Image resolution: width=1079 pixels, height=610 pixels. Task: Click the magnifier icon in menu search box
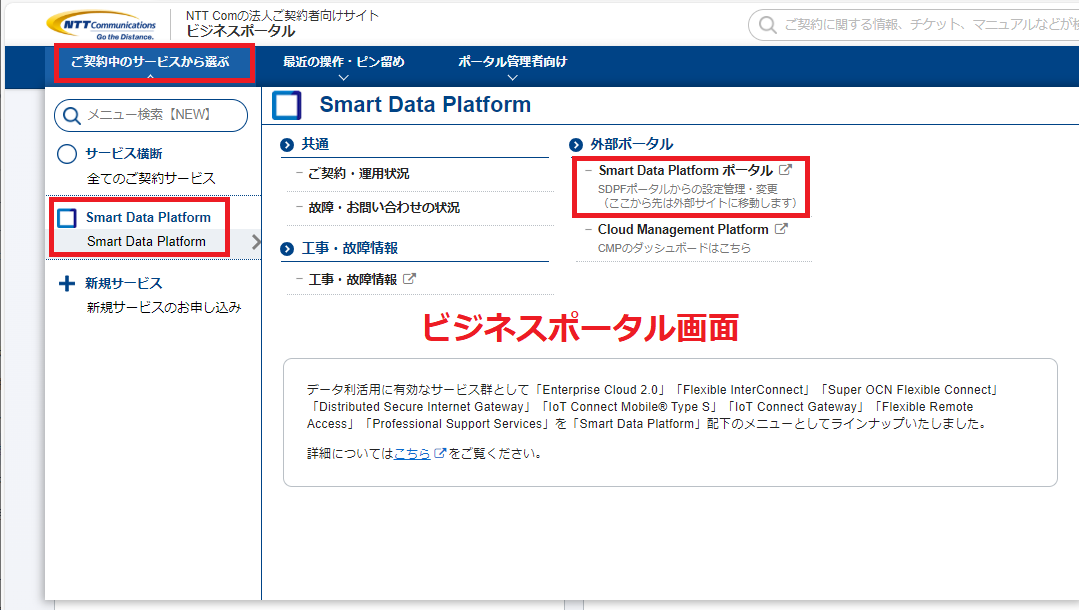(72, 115)
